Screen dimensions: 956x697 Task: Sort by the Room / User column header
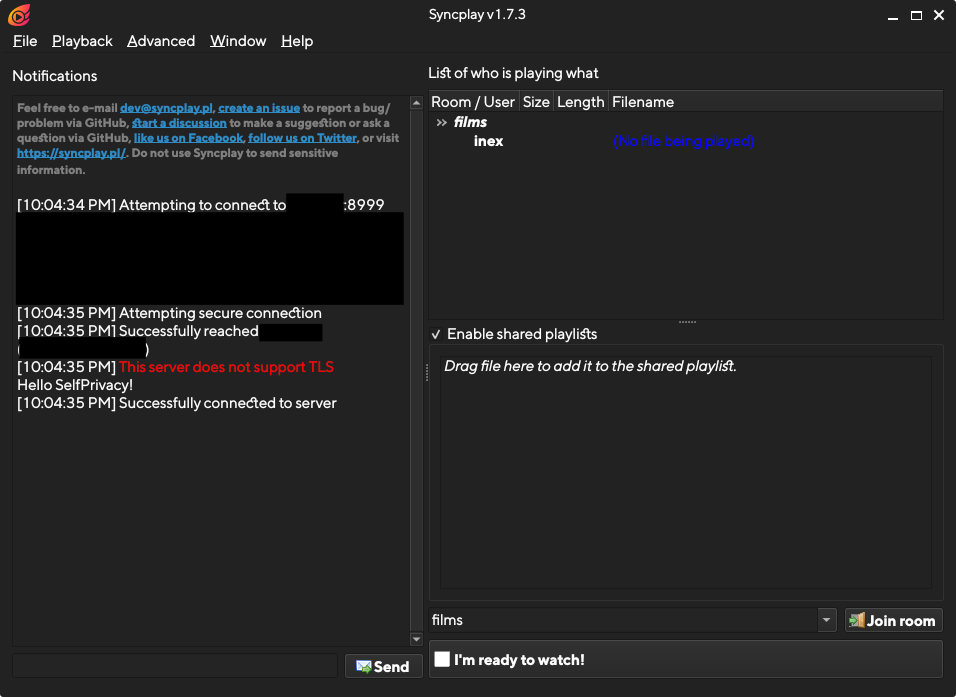(x=474, y=102)
